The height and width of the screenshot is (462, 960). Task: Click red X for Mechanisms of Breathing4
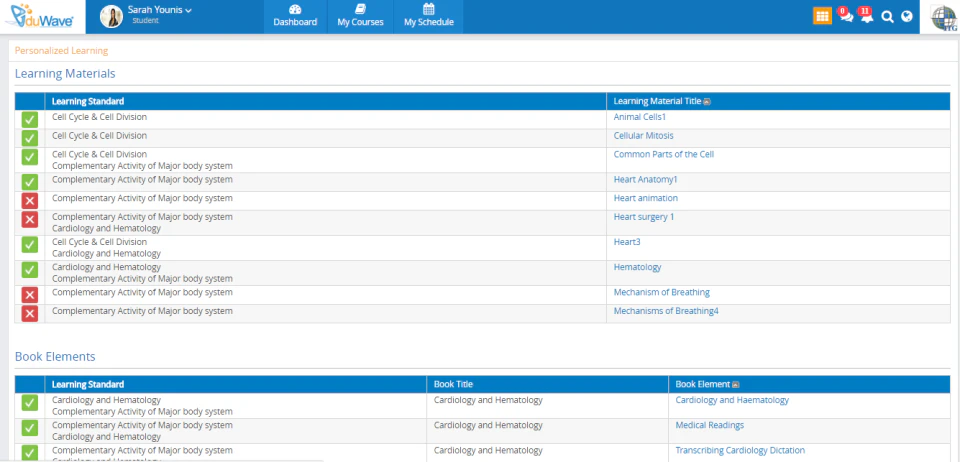[29, 313]
